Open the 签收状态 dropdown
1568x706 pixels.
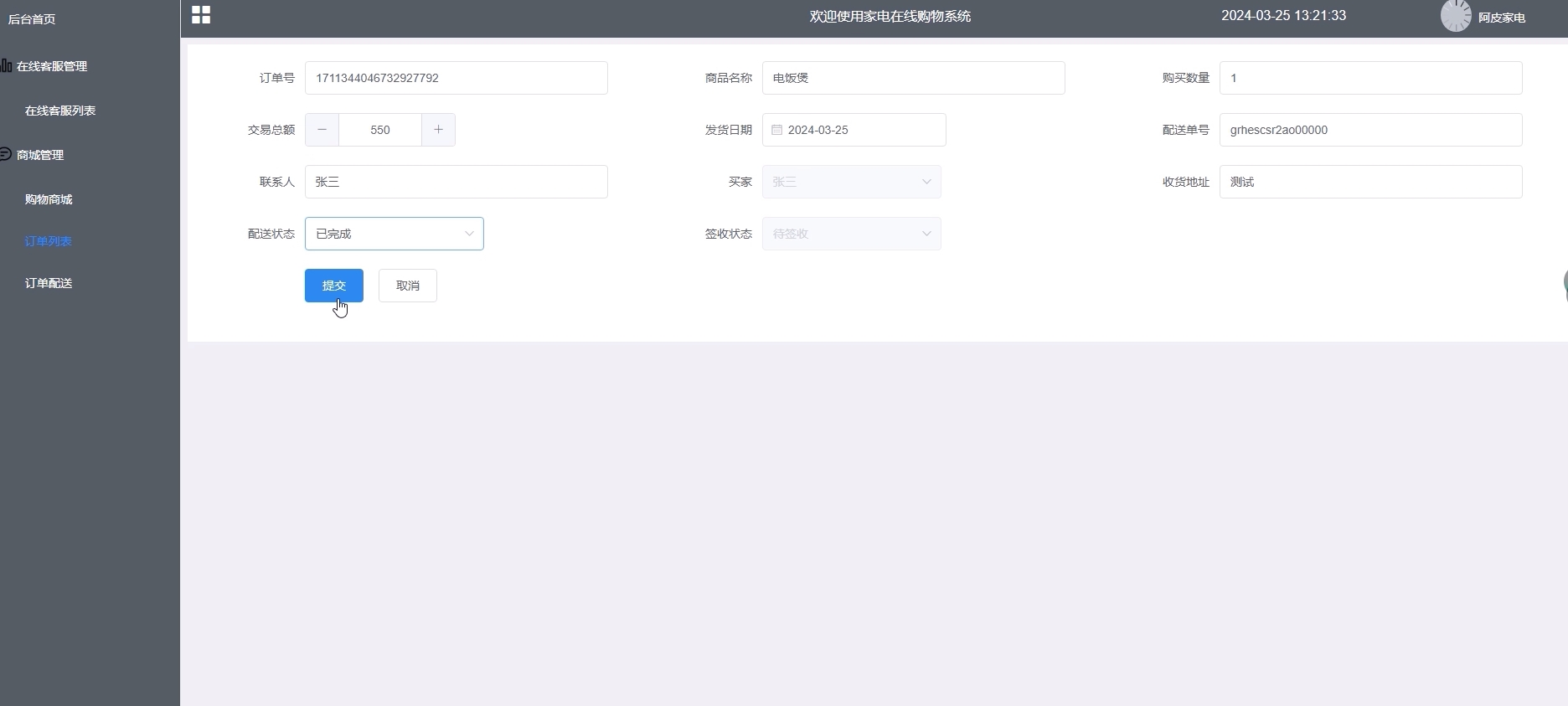[x=851, y=234]
